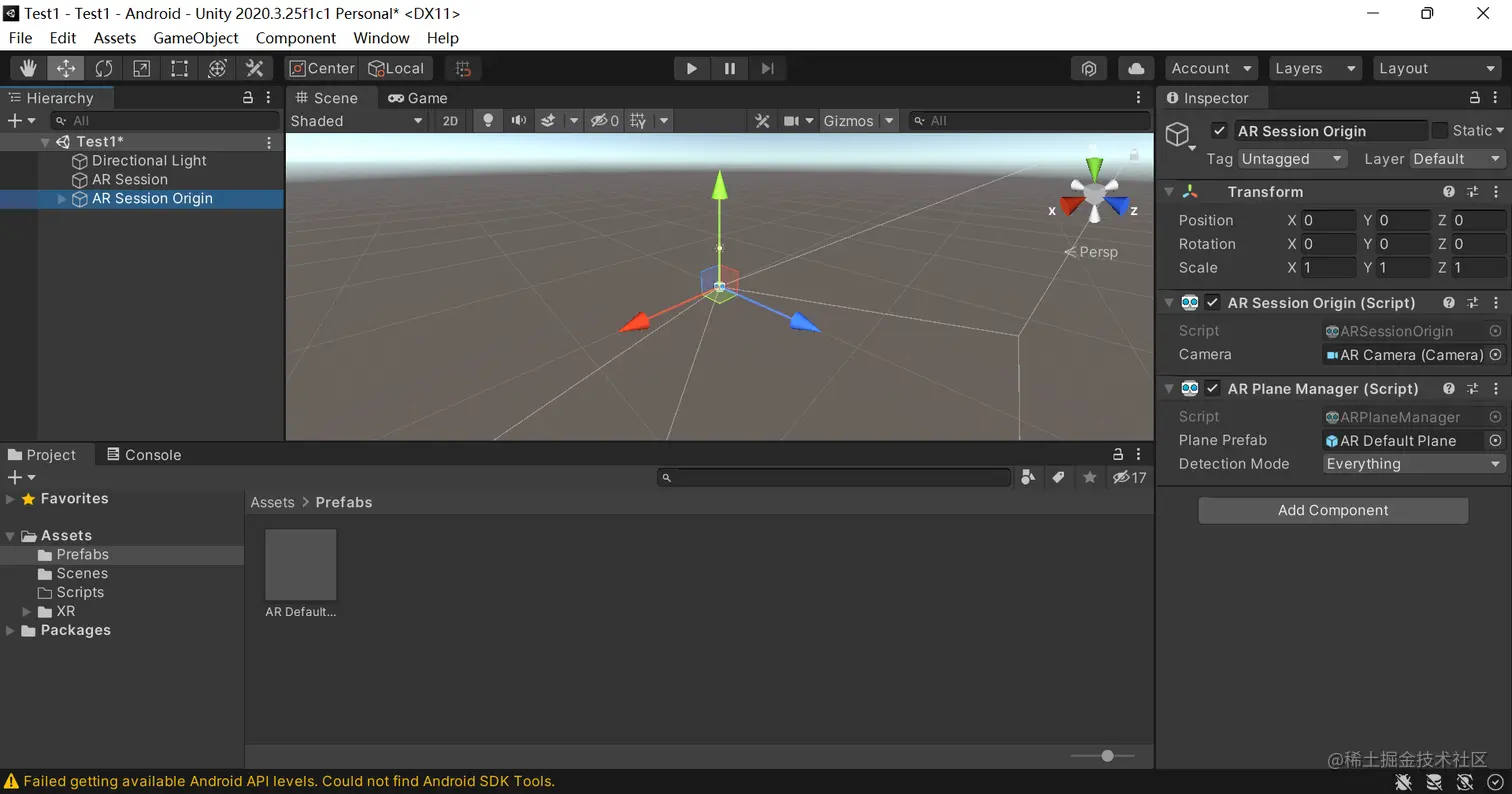Toggle scene grid visibility icon
Viewport: 1512px width, 794px height.
point(638,121)
